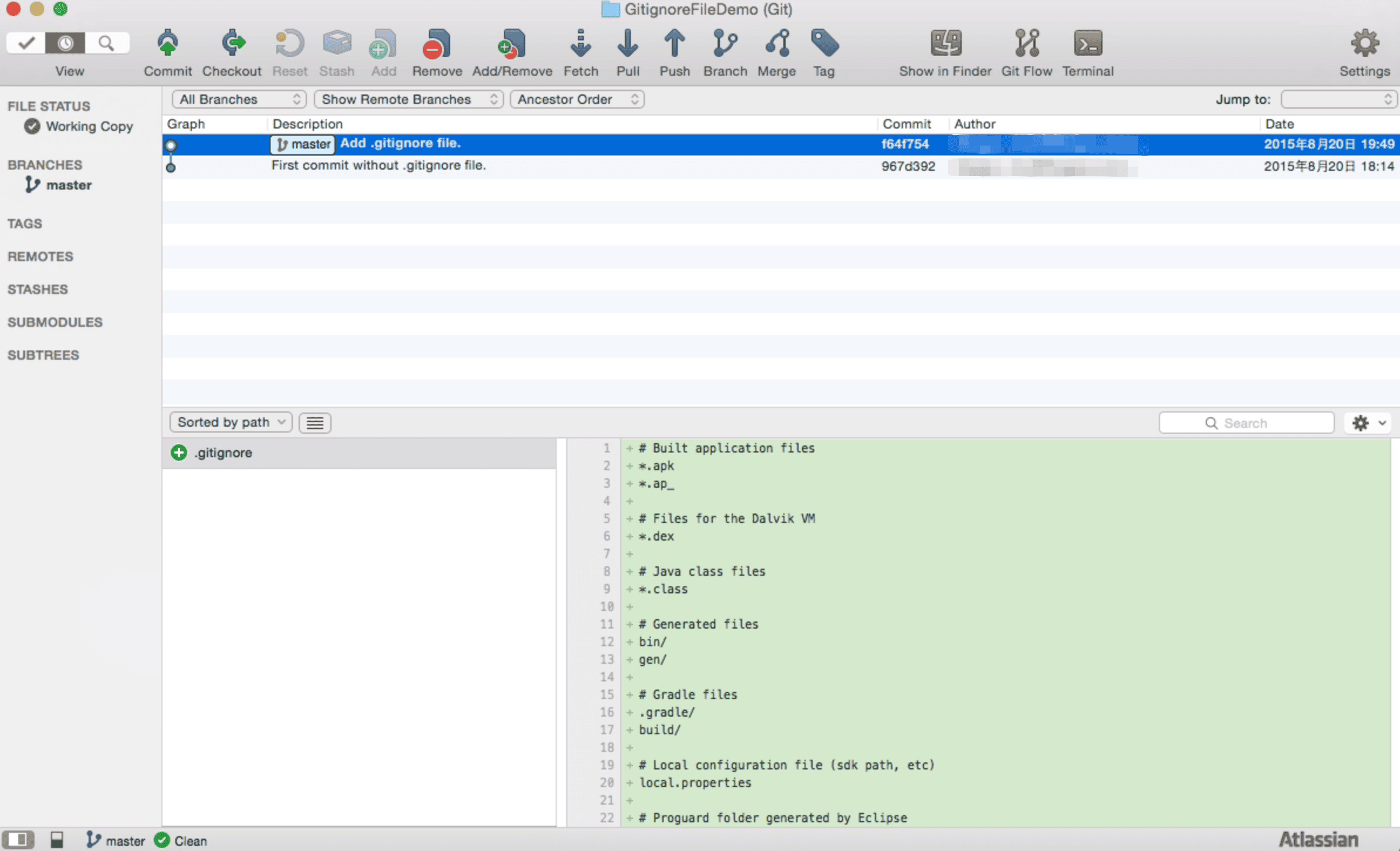1400x851 pixels.
Task: Select the .gitignore file in list
Action: point(359,453)
